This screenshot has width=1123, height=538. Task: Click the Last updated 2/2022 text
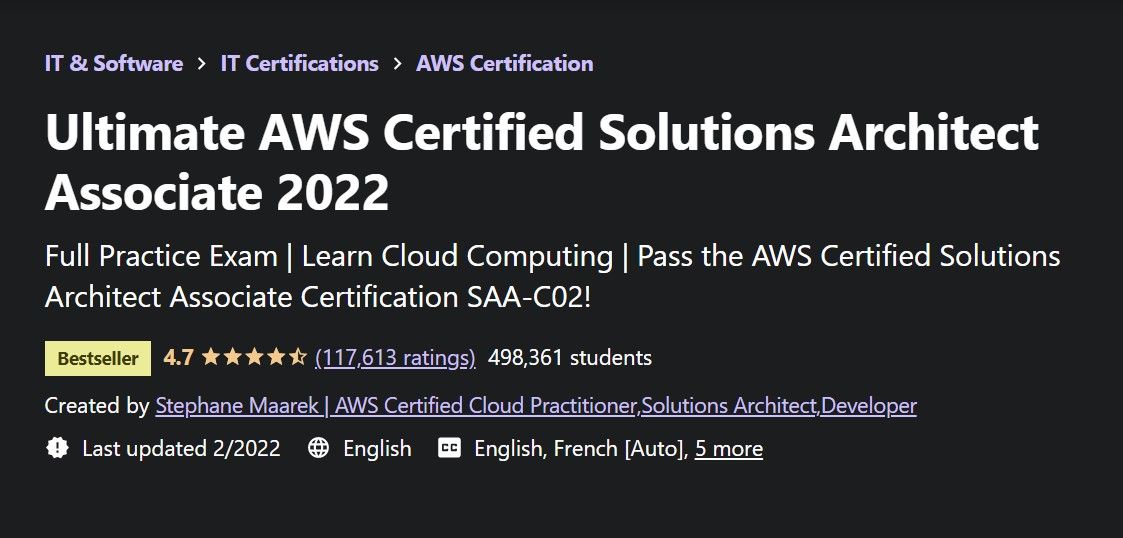tap(181, 449)
